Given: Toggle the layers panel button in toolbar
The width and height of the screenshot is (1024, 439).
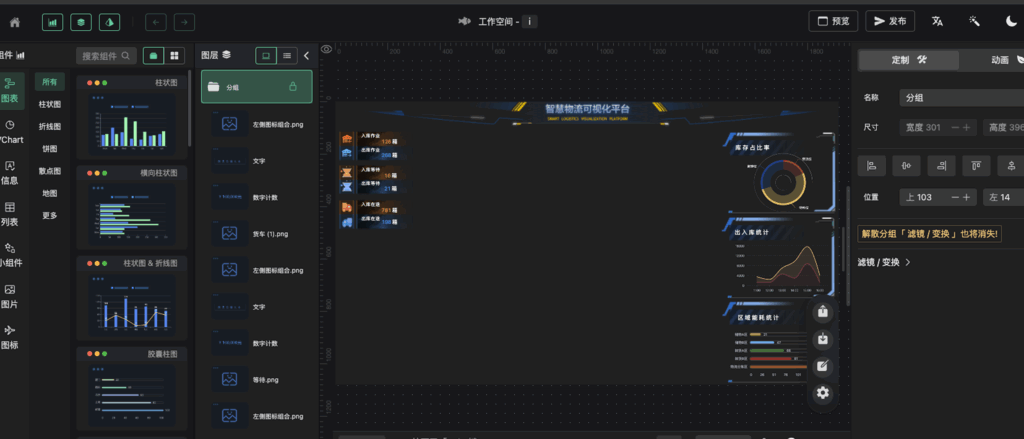Looking at the screenshot, I should tap(81, 21).
